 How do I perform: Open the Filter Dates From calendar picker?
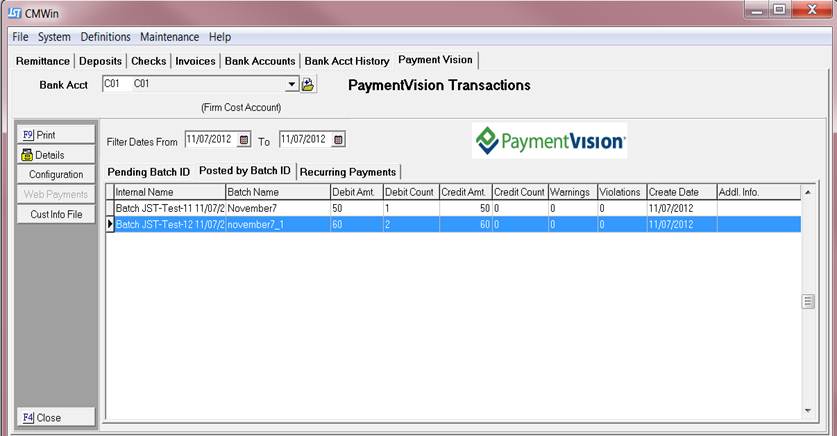(x=244, y=140)
